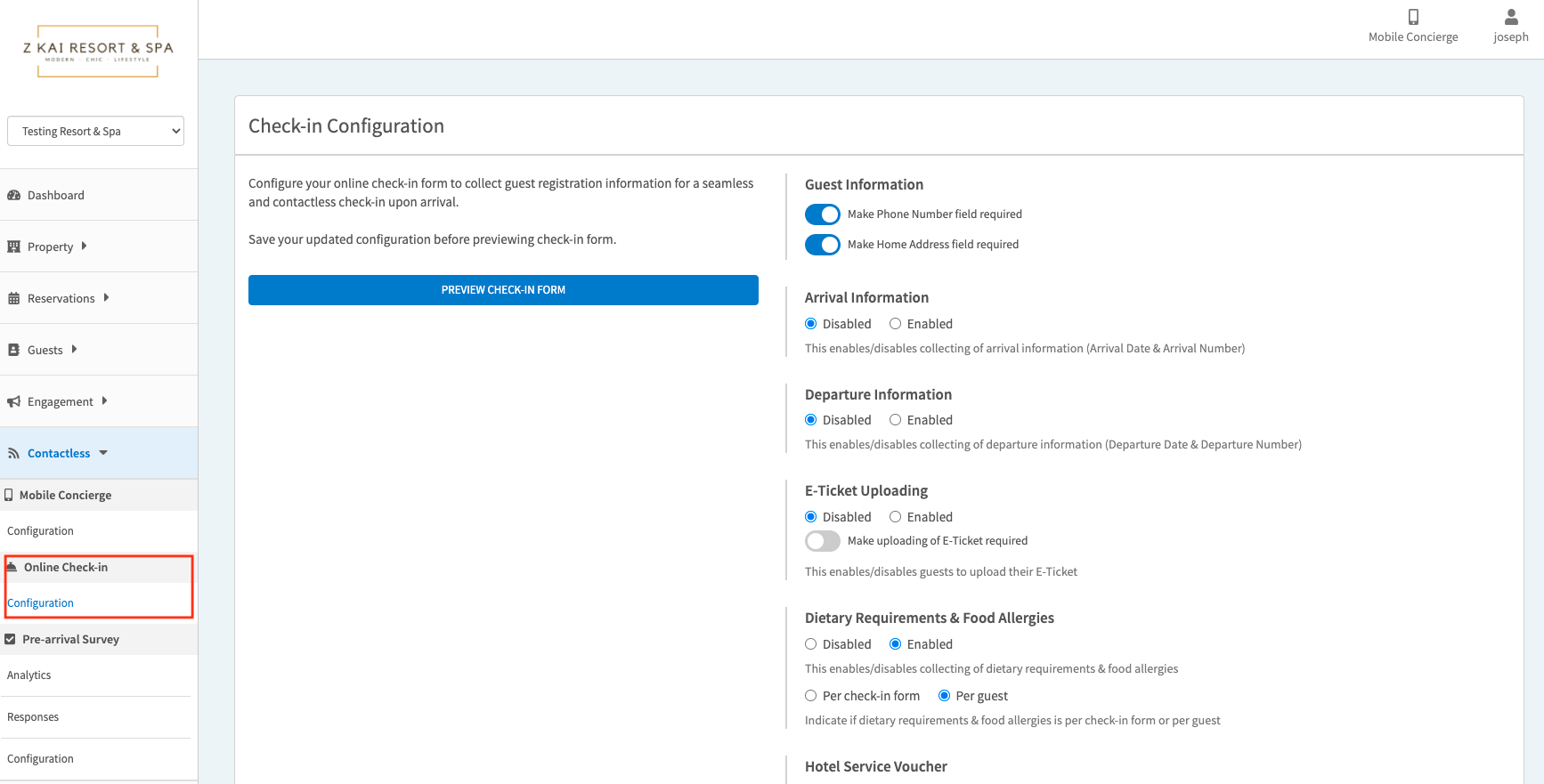
Task: Open the Testing Resort & Spa dropdown
Action: [95, 131]
